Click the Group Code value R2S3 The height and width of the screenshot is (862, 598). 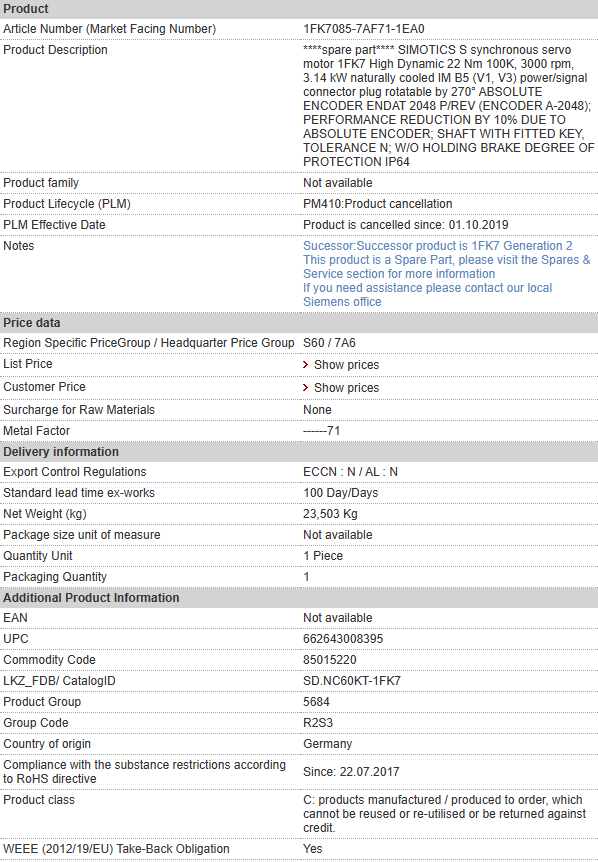[318, 723]
